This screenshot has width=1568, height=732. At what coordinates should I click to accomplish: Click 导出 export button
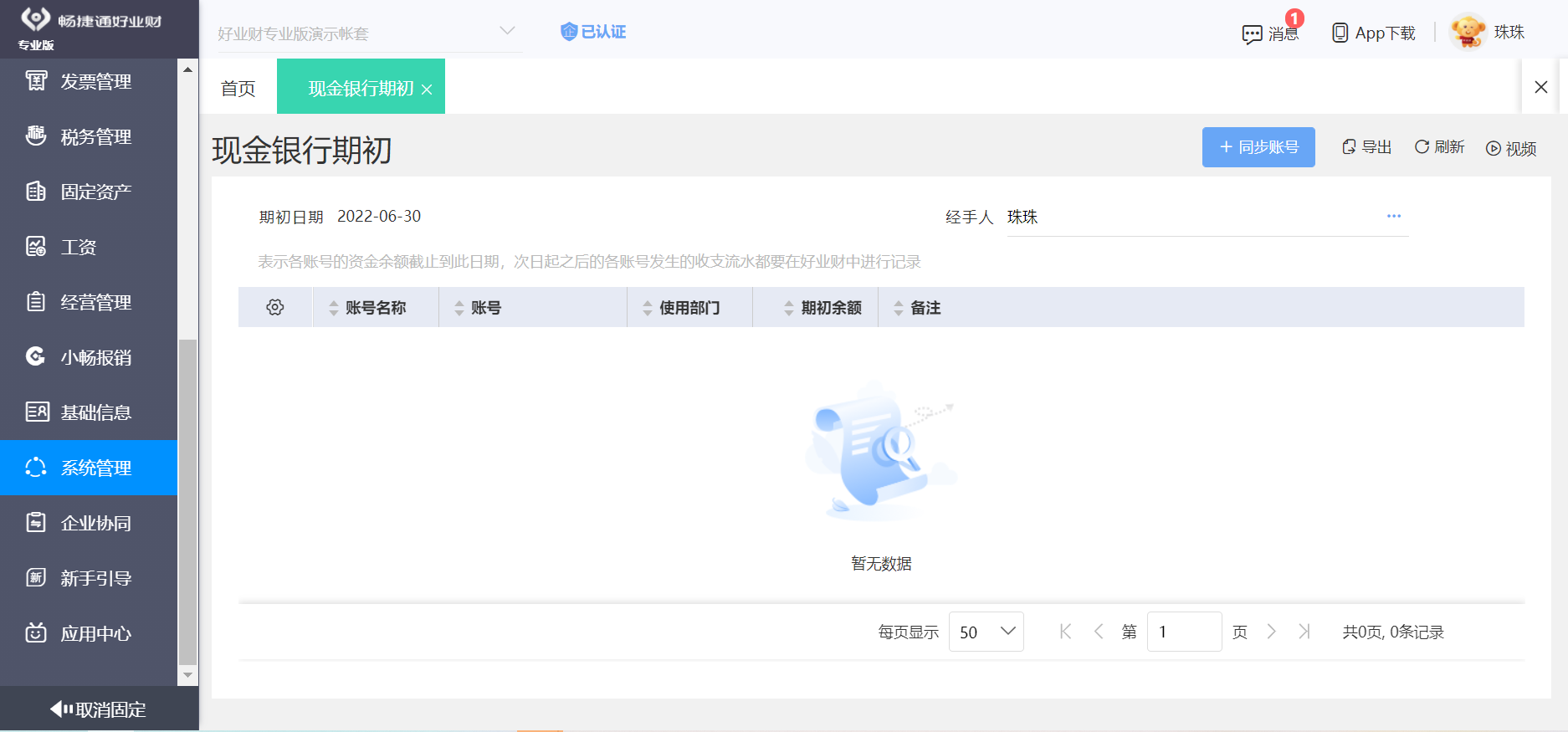tap(1367, 147)
